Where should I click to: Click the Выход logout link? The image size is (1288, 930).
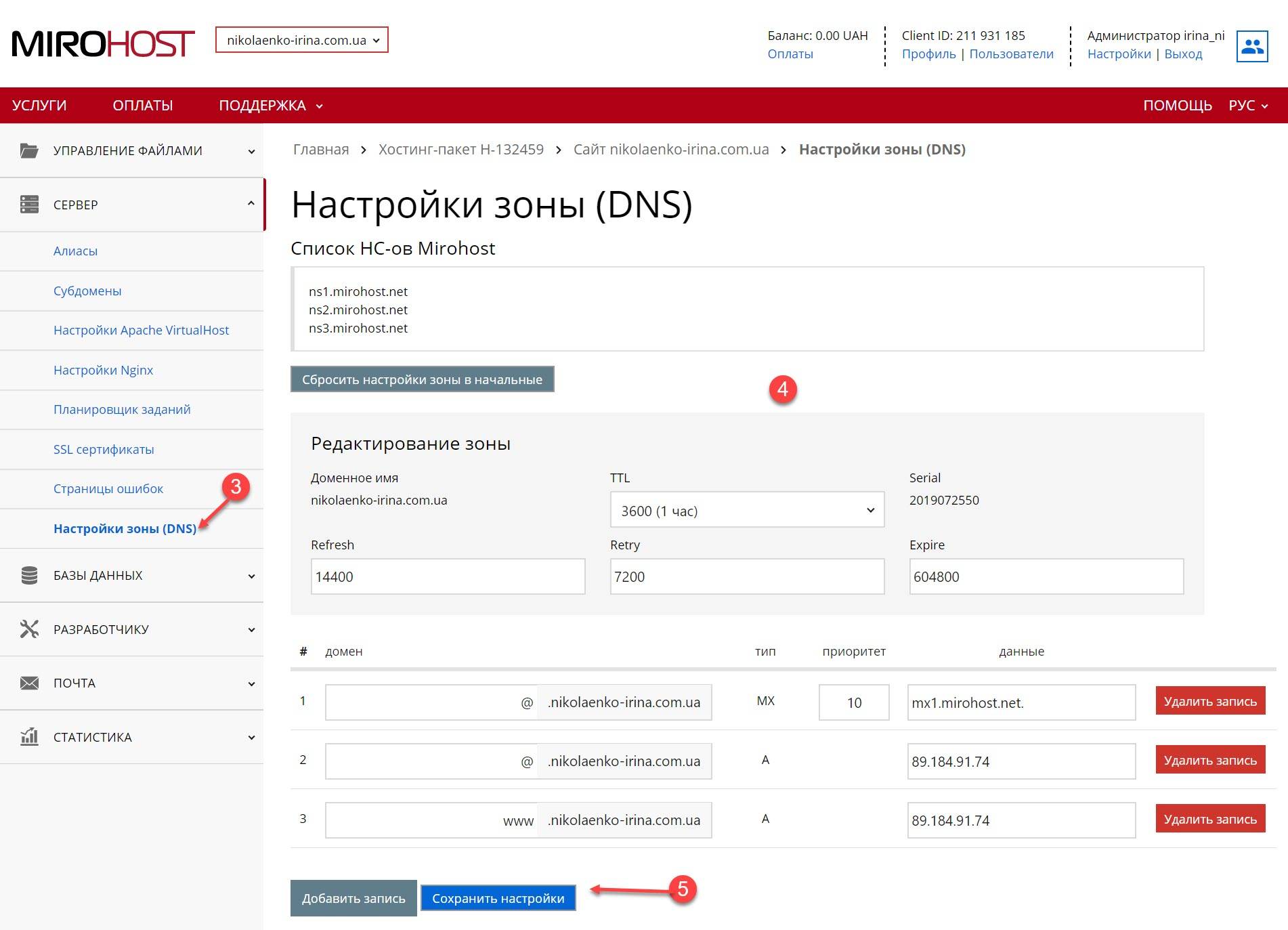point(1183,54)
